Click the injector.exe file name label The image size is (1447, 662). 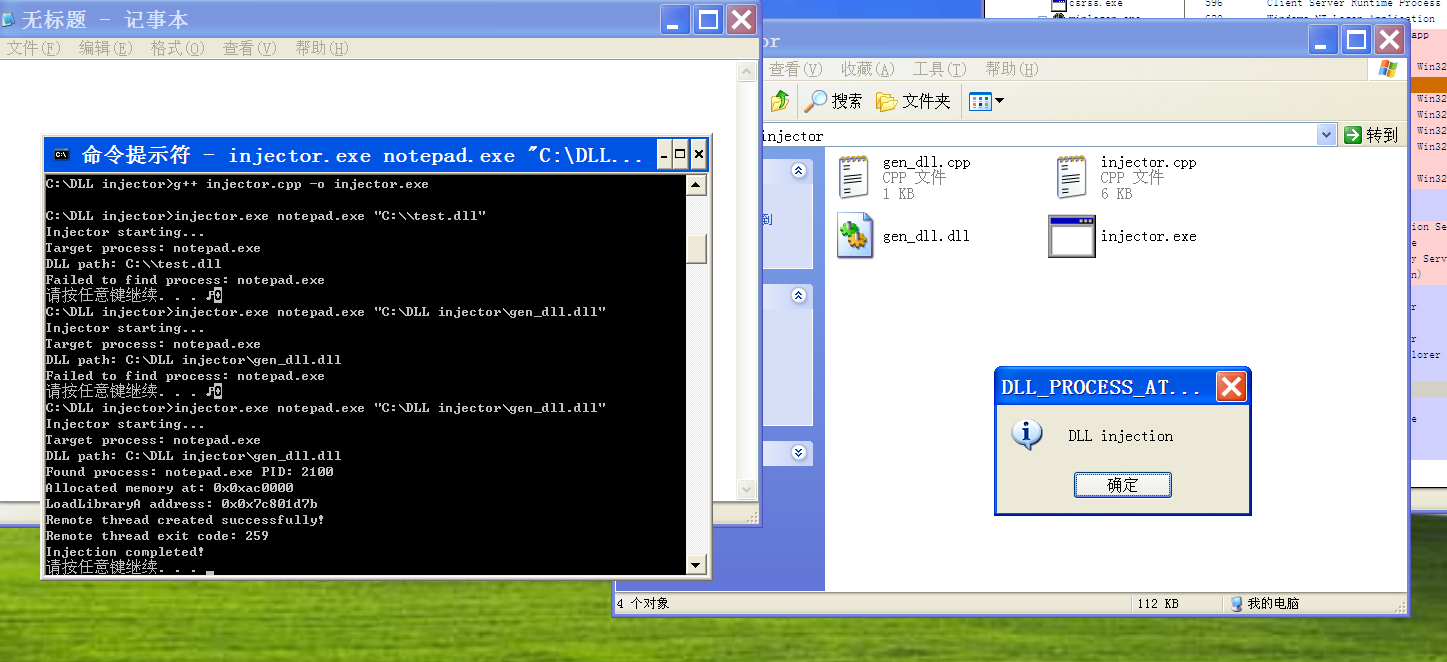[1148, 236]
